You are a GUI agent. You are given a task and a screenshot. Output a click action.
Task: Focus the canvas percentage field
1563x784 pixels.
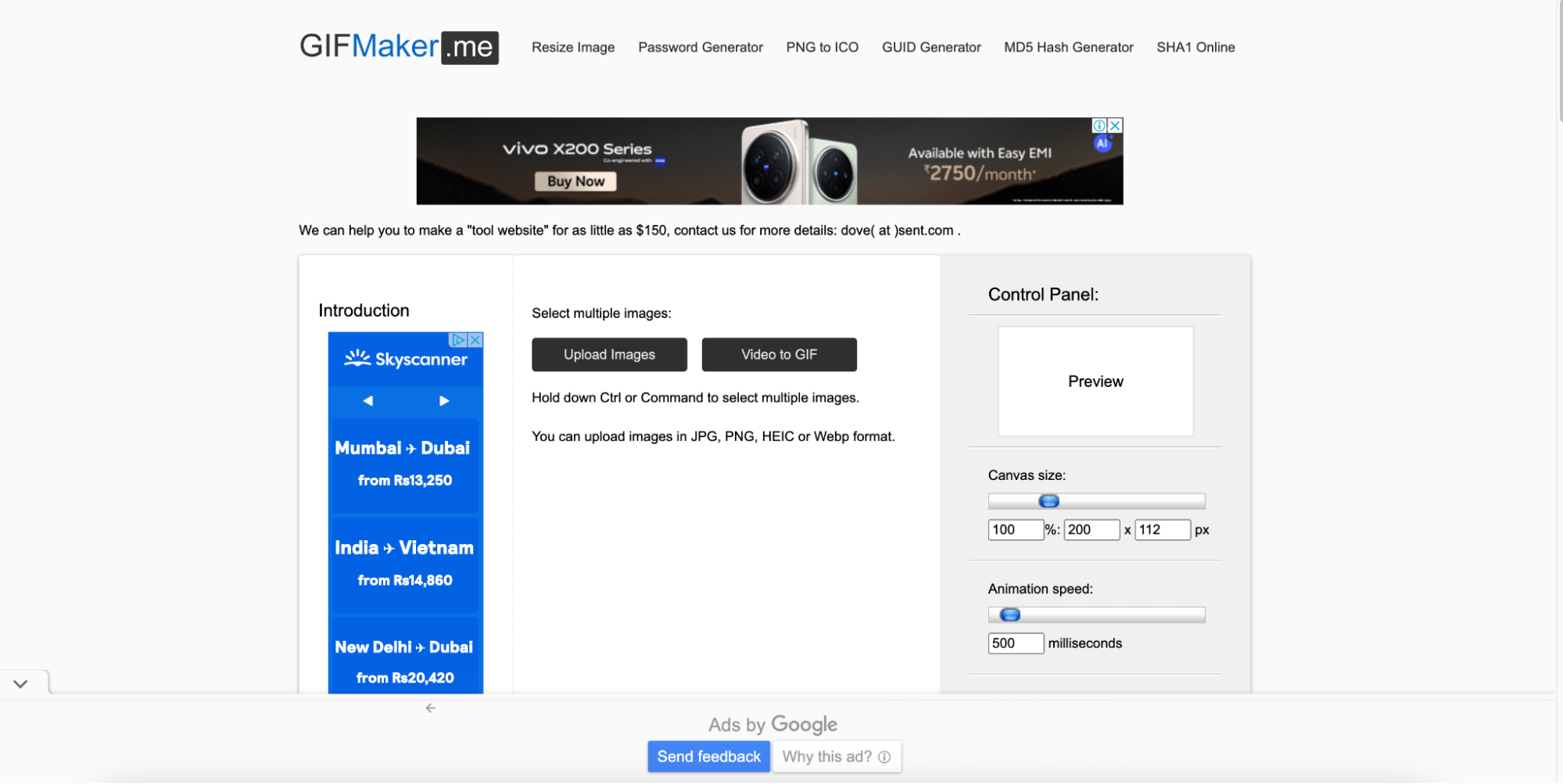tap(1016, 530)
